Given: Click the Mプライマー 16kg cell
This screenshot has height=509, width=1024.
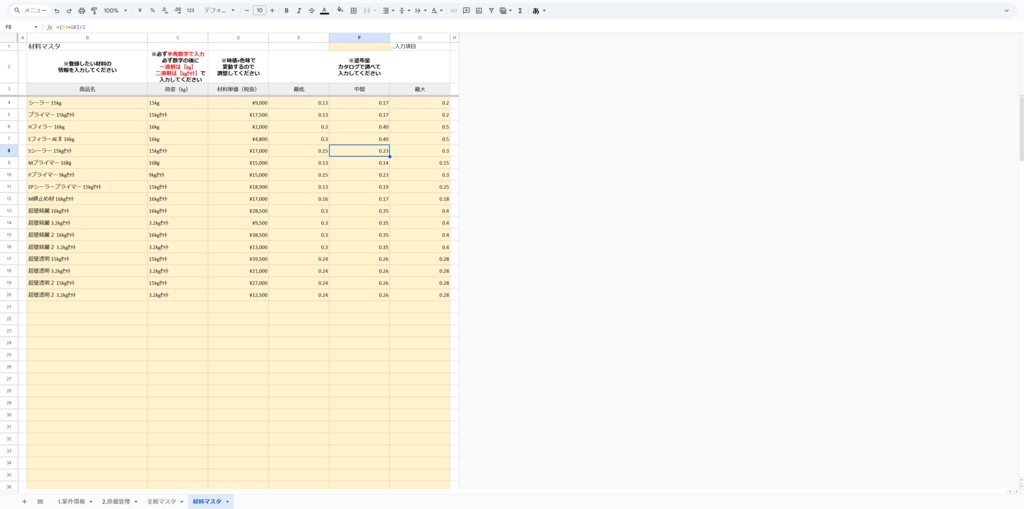Looking at the screenshot, I should (87, 163).
